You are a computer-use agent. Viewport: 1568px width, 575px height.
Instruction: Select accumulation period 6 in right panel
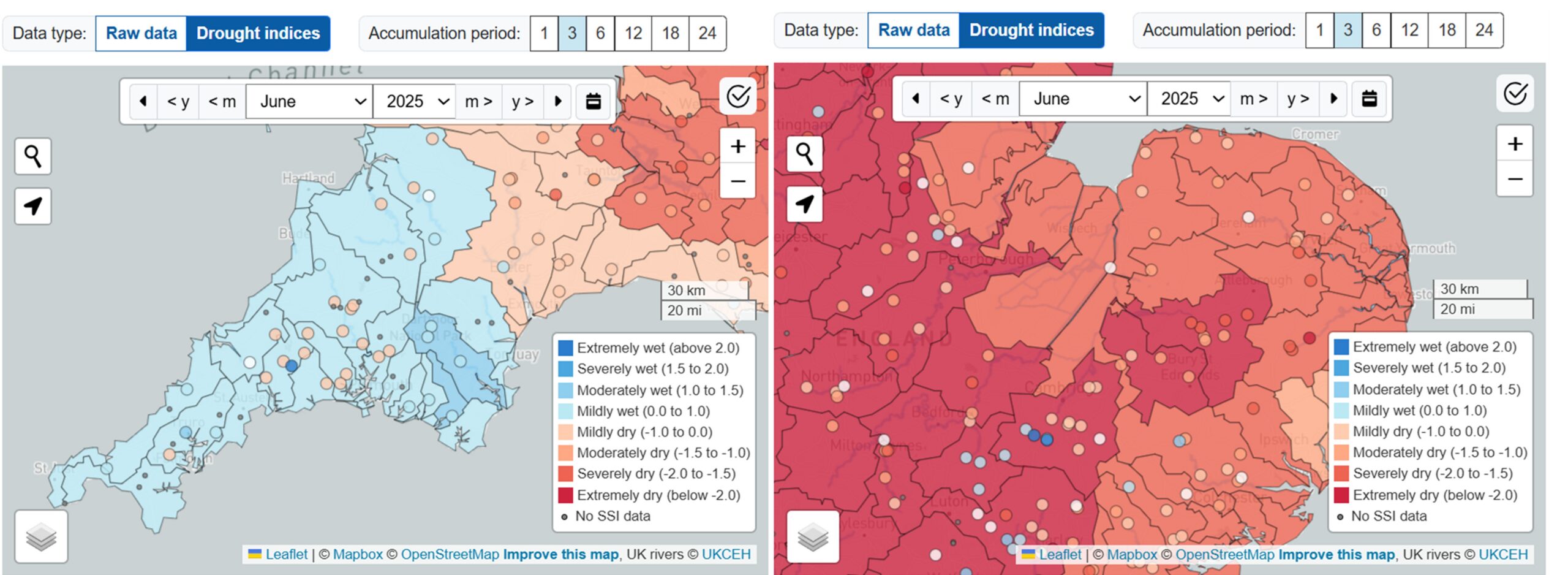tap(1376, 30)
